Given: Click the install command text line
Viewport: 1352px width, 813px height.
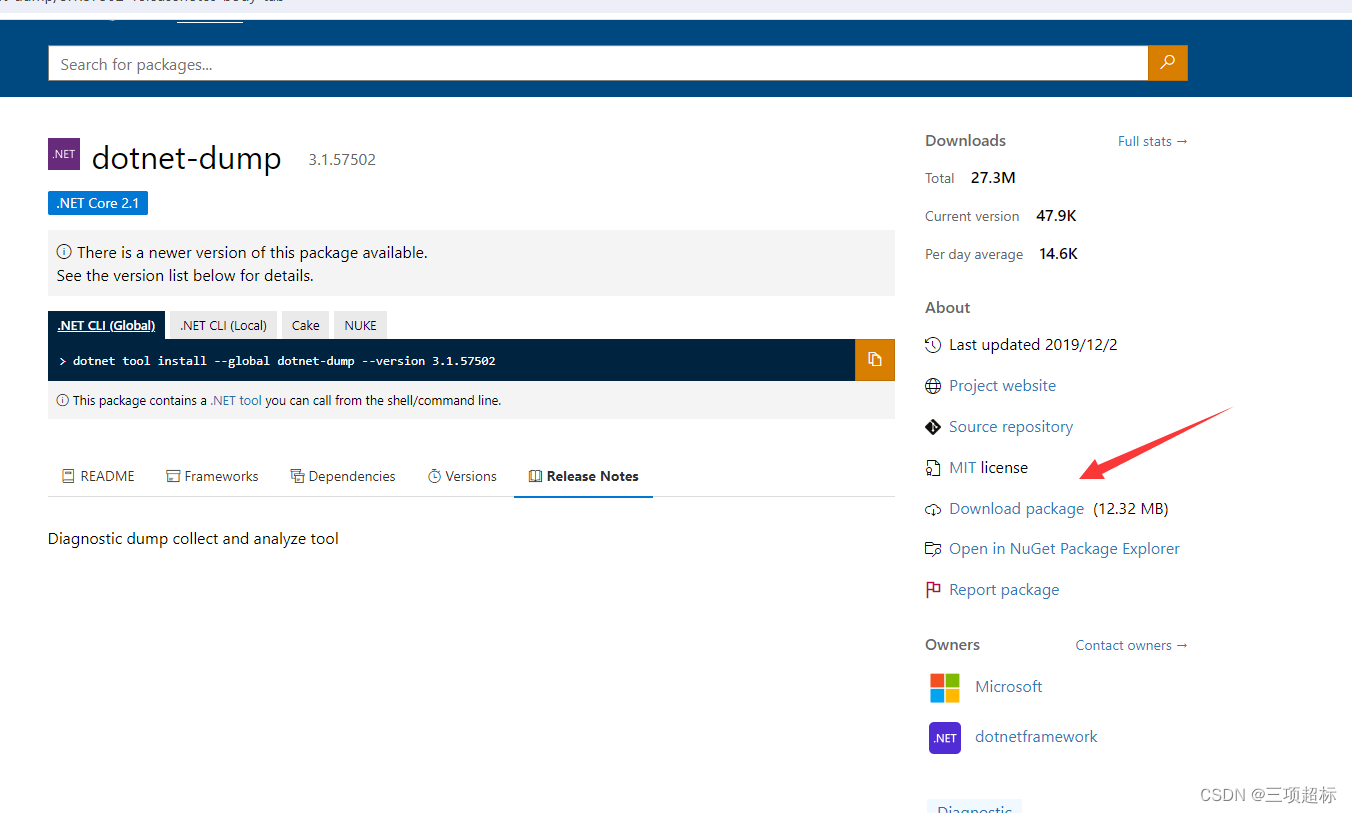Looking at the screenshot, I should [284, 360].
